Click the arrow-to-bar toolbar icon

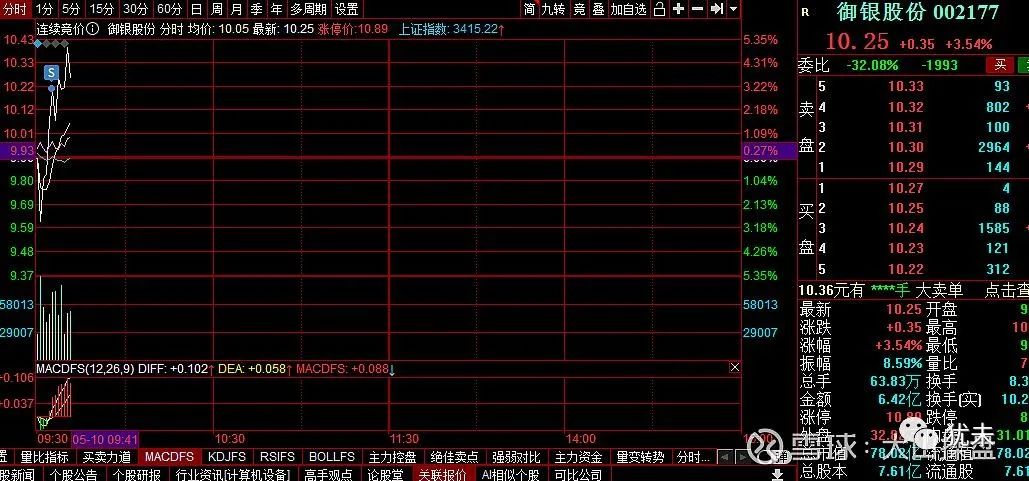coord(717,9)
